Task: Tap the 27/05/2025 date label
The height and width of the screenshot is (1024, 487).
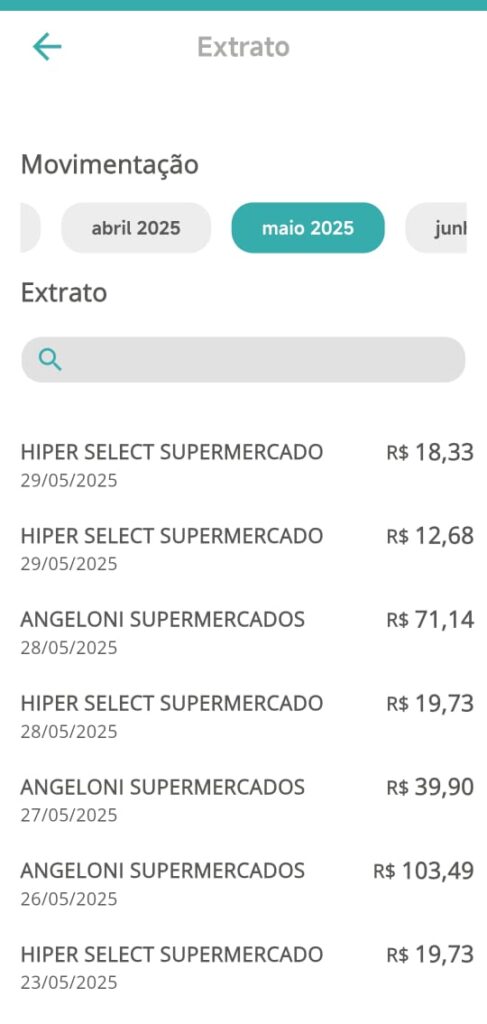Action: [69, 815]
